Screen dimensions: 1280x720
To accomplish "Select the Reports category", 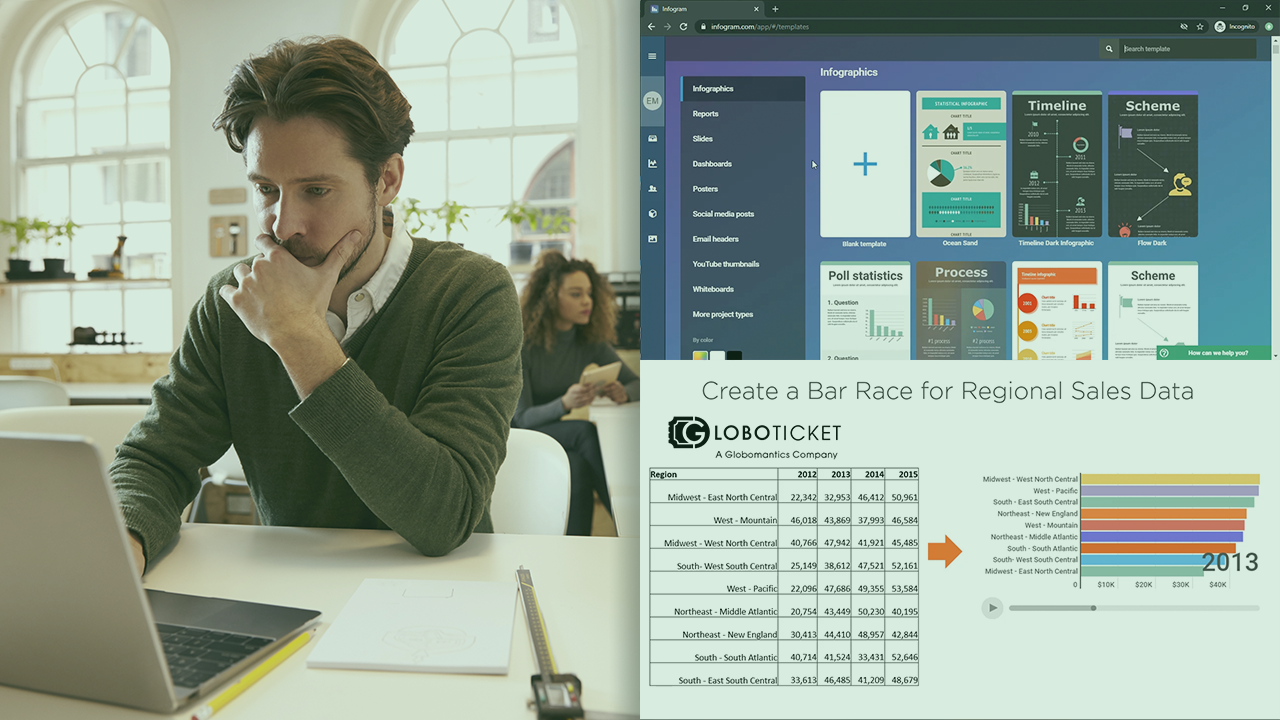I will 706,114.
